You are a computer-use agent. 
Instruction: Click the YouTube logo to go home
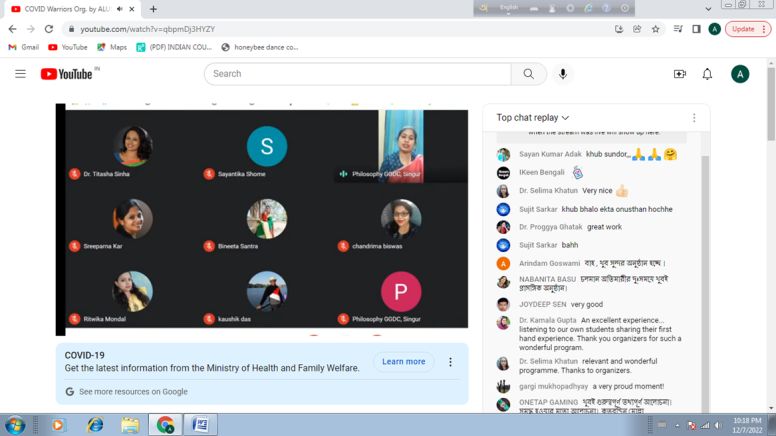click(x=66, y=74)
